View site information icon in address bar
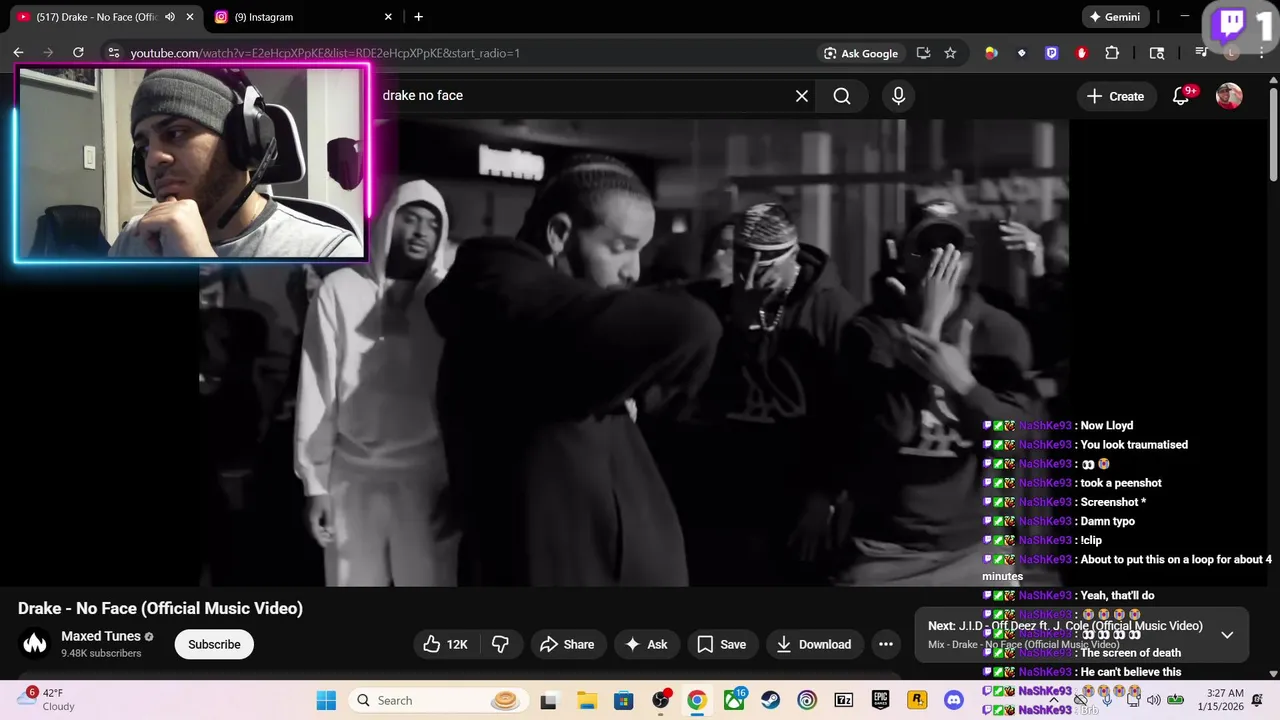1280x720 pixels. pyautogui.click(x=113, y=53)
